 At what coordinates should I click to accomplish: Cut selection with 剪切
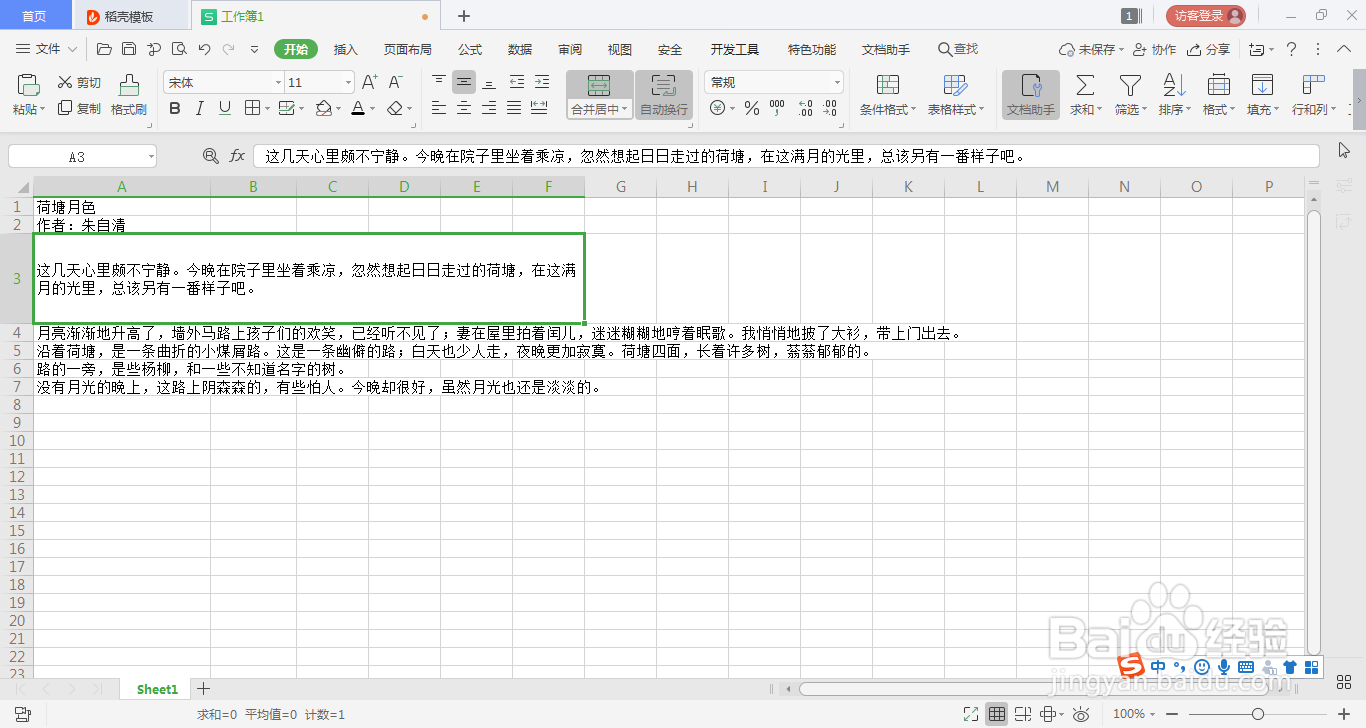click(x=79, y=83)
